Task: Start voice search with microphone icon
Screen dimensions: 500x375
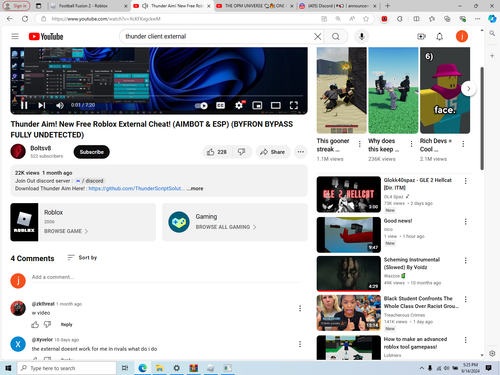Action: tap(362, 36)
